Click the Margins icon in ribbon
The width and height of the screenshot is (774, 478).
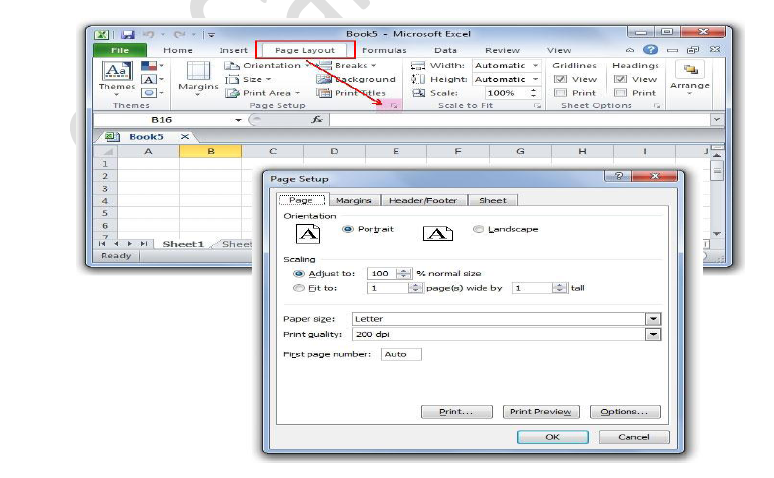coord(198,74)
